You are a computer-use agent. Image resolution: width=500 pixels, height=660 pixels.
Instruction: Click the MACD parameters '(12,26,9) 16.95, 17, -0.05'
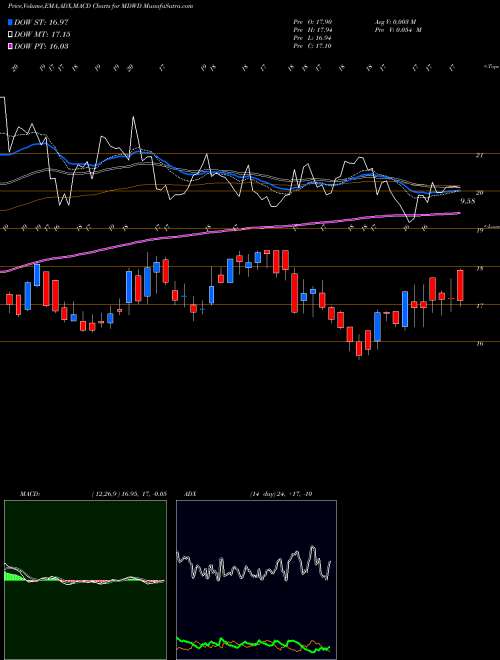128,494
